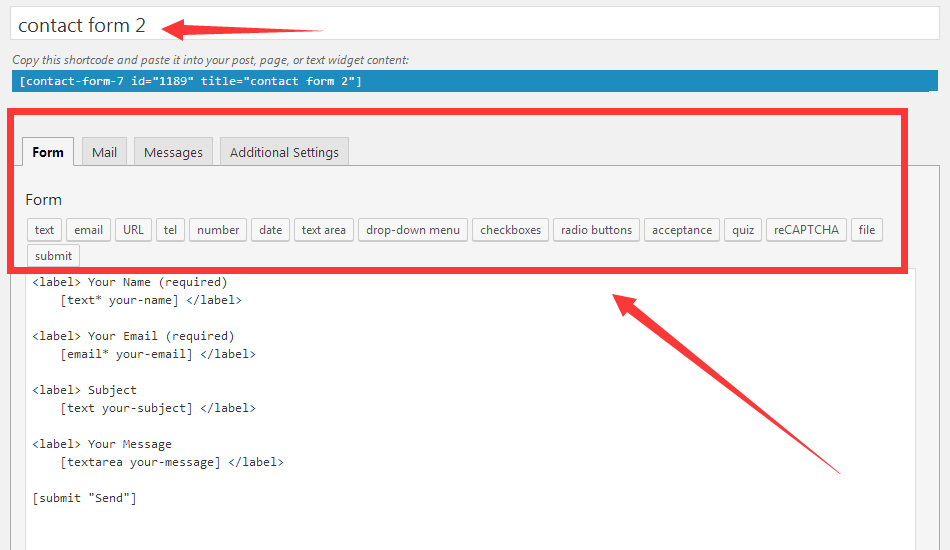
Task: Insert an acceptance tag
Action: pos(682,230)
